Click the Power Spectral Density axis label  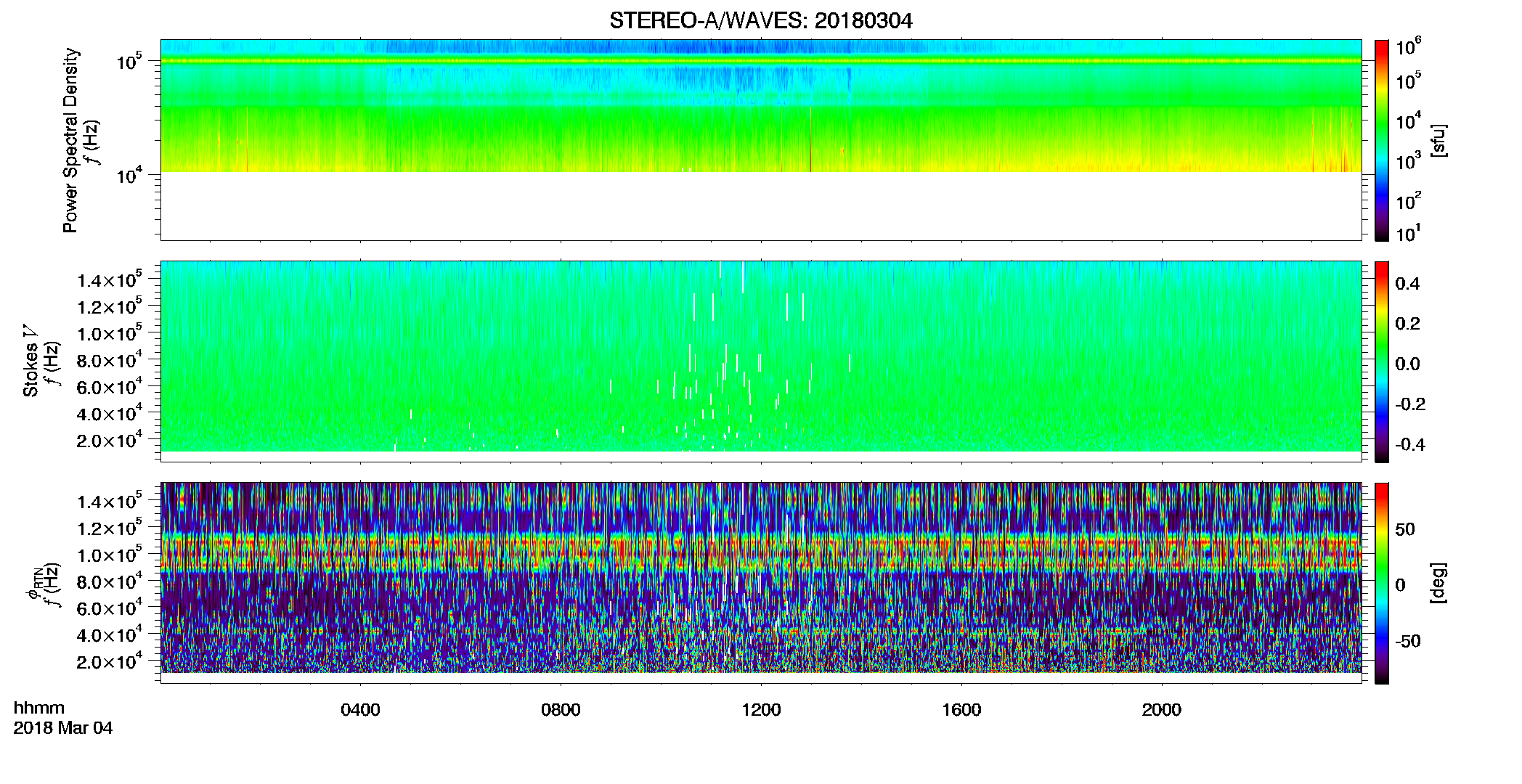70,140
